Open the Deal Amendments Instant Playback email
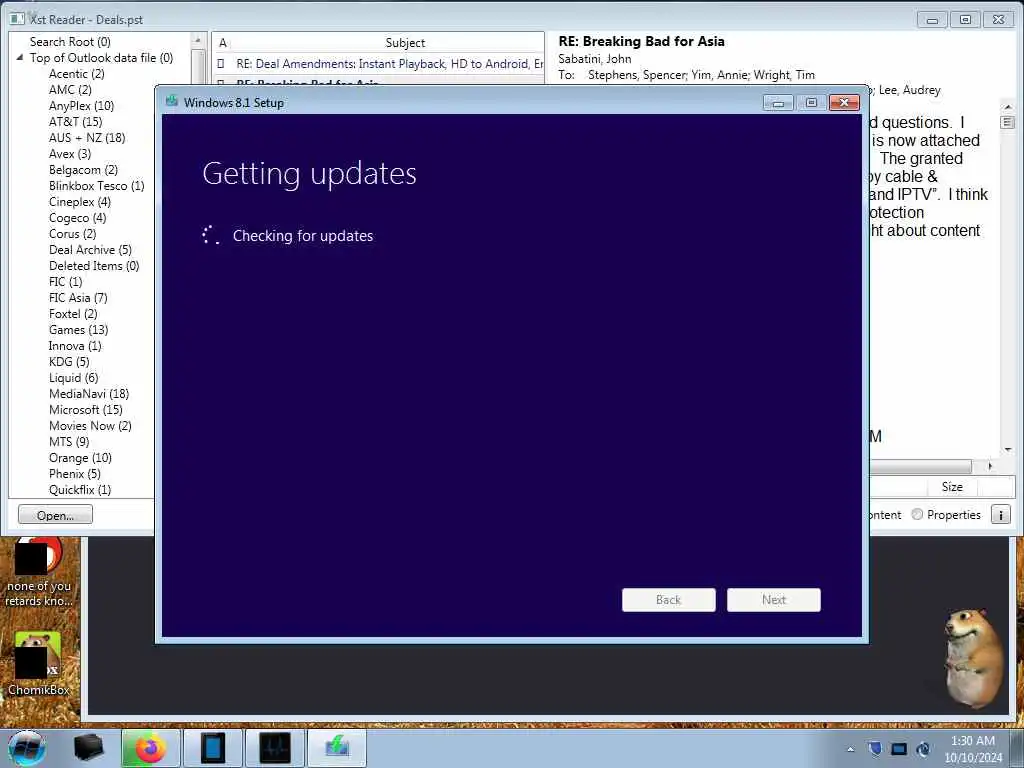This screenshot has height=768, width=1024. (389, 63)
